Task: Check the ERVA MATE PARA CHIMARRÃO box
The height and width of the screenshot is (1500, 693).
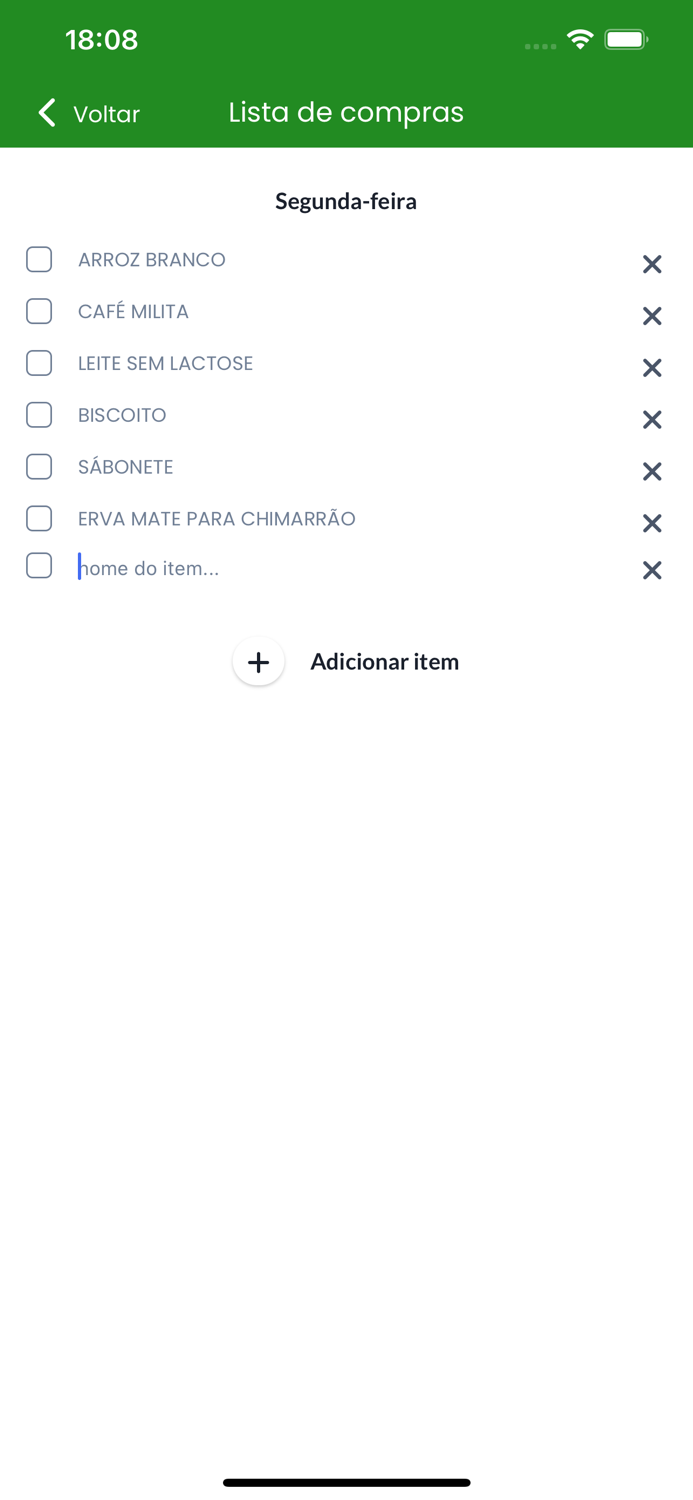Action: point(39,518)
